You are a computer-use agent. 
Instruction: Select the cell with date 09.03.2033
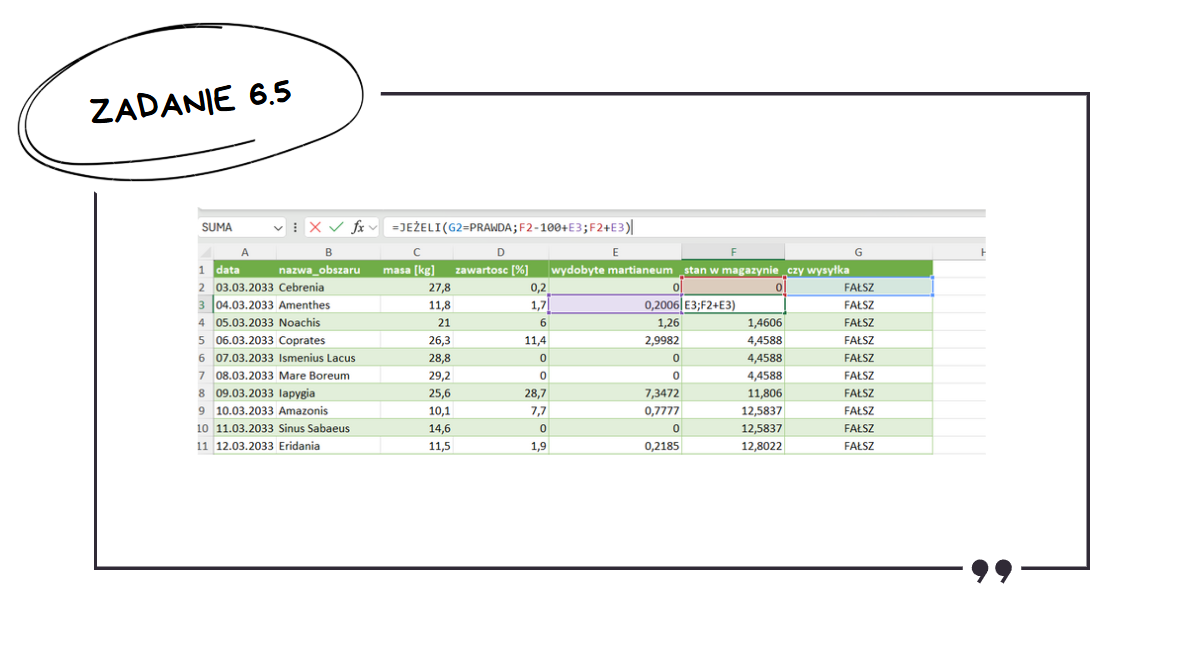(x=244, y=393)
